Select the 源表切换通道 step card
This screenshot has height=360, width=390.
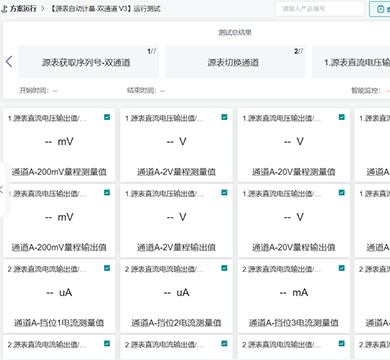[x=235, y=62]
